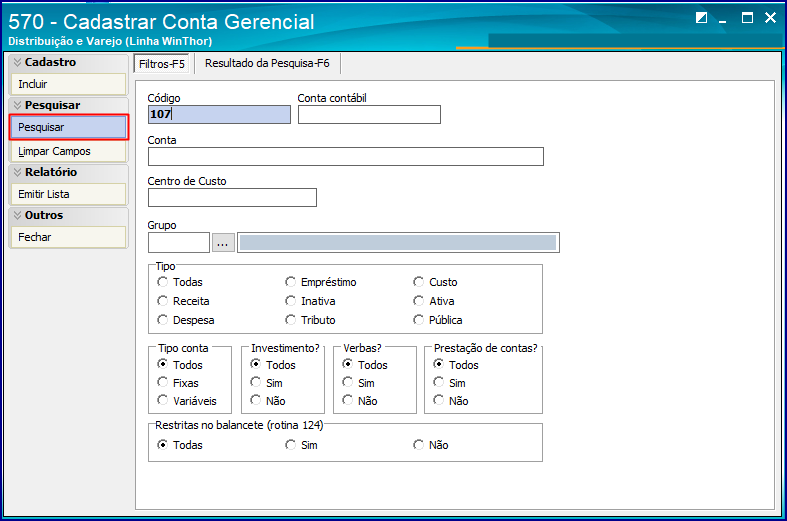
Task: Click into the Conta text field
Action: click(x=346, y=157)
